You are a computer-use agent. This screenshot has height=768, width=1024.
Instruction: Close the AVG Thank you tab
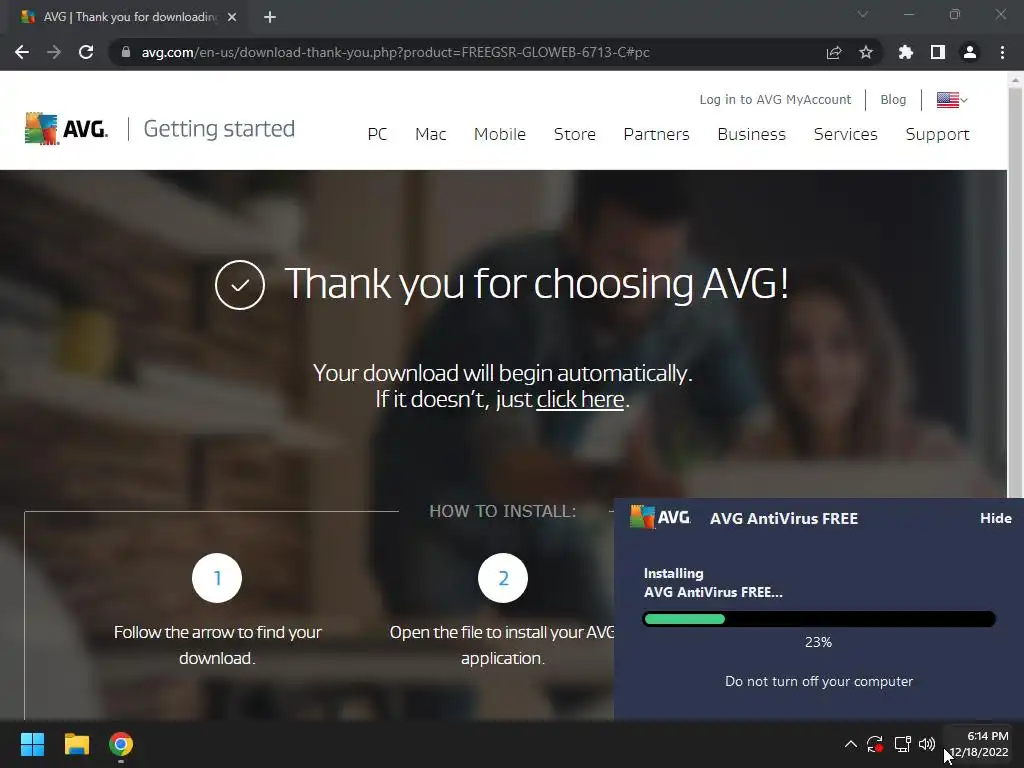(232, 17)
